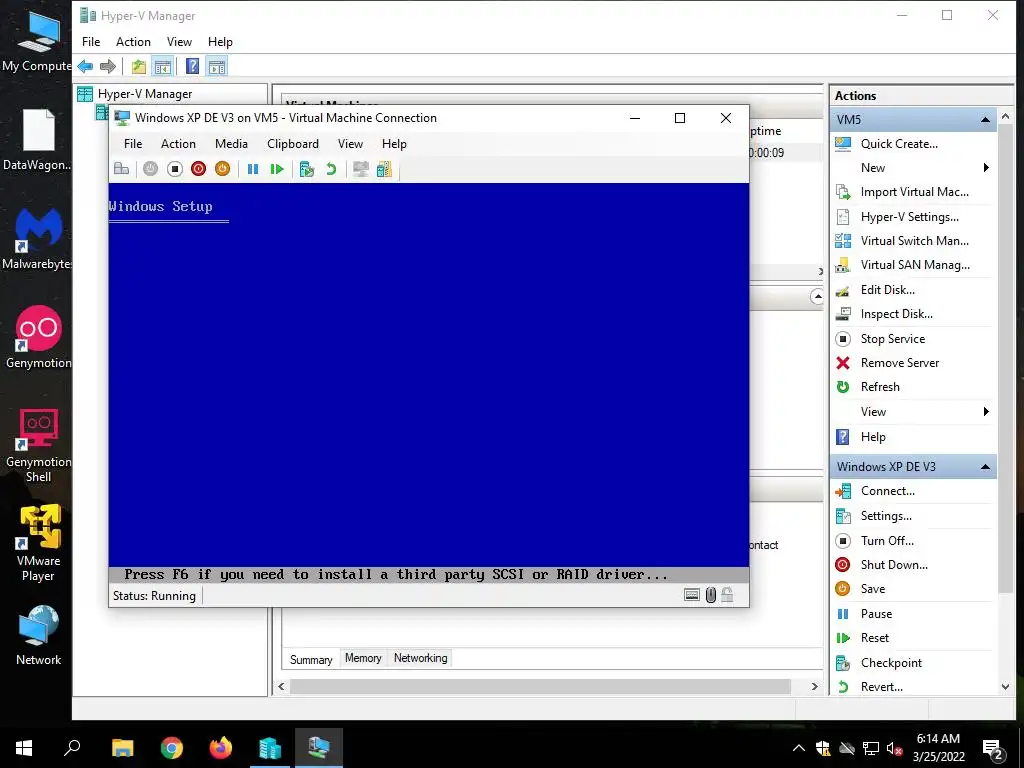Click Ctrl+Alt+Delete icon in VM toolbar
The width and height of the screenshot is (1024, 768).
coord(121,169)
